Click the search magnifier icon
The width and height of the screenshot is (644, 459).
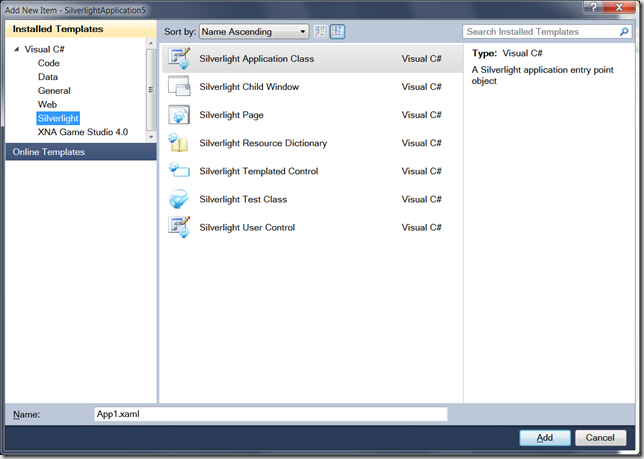point(624,32)
